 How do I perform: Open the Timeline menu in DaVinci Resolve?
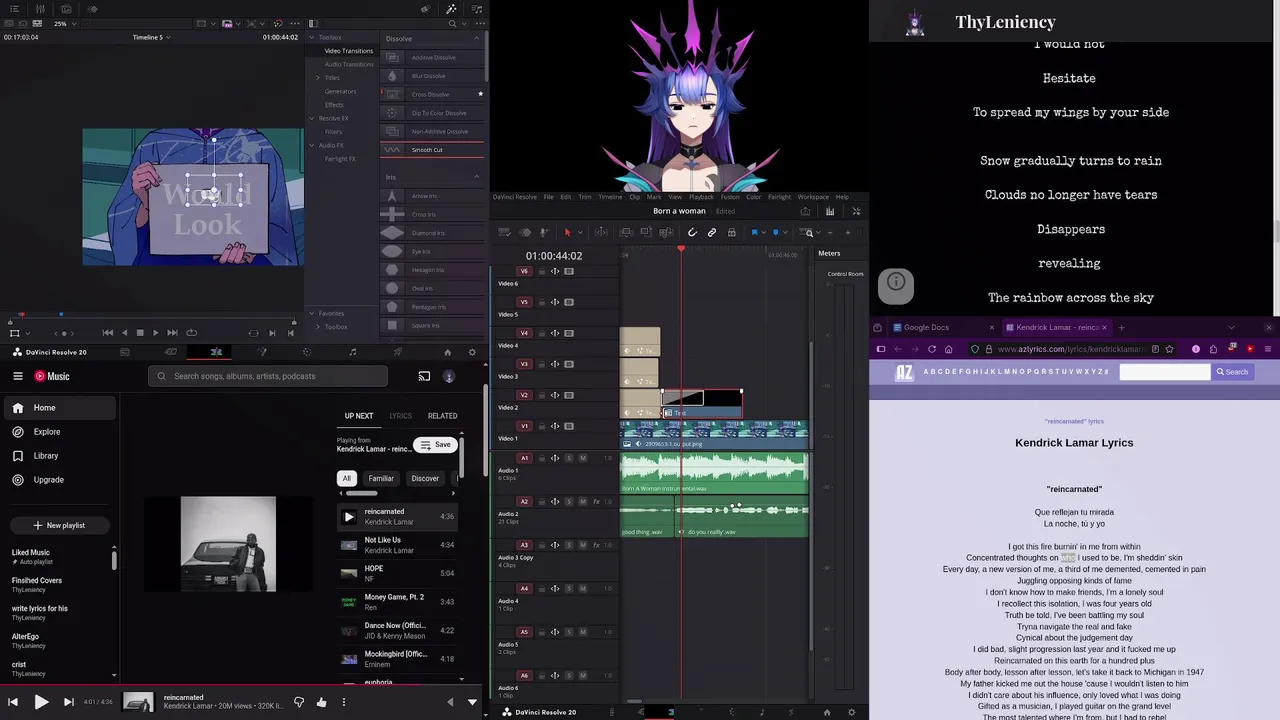tap(610, 197)
